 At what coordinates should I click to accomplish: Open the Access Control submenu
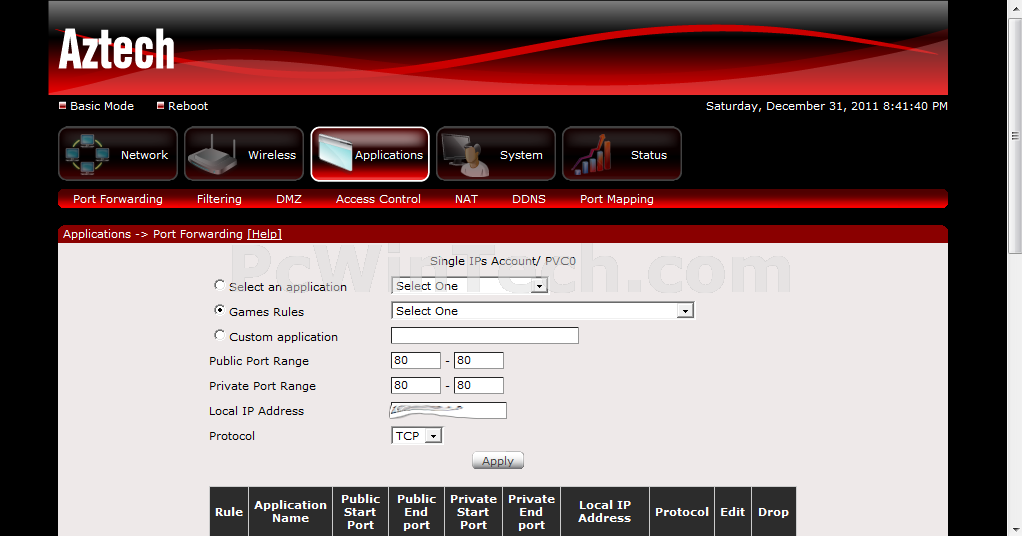[378, 199]
